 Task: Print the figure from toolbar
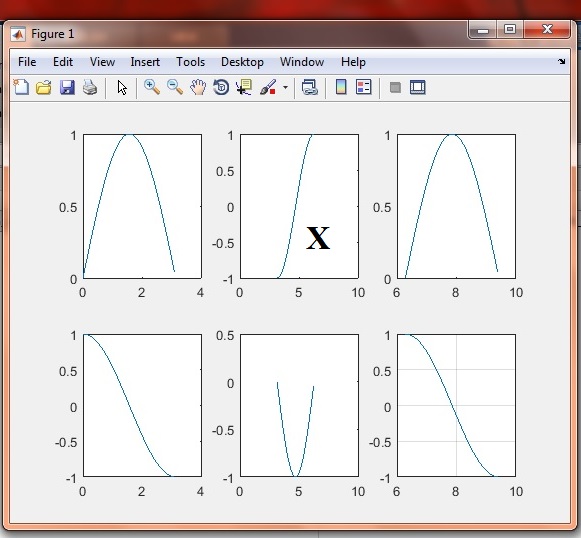tap(90, 88)
